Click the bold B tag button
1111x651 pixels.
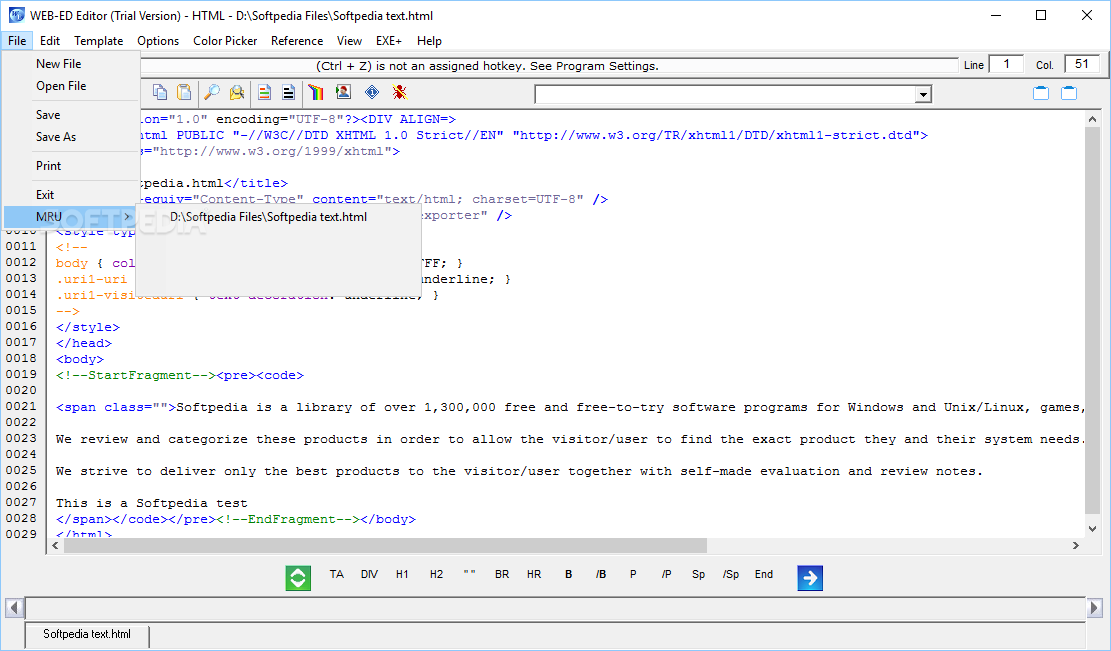[x=568, y=574]
